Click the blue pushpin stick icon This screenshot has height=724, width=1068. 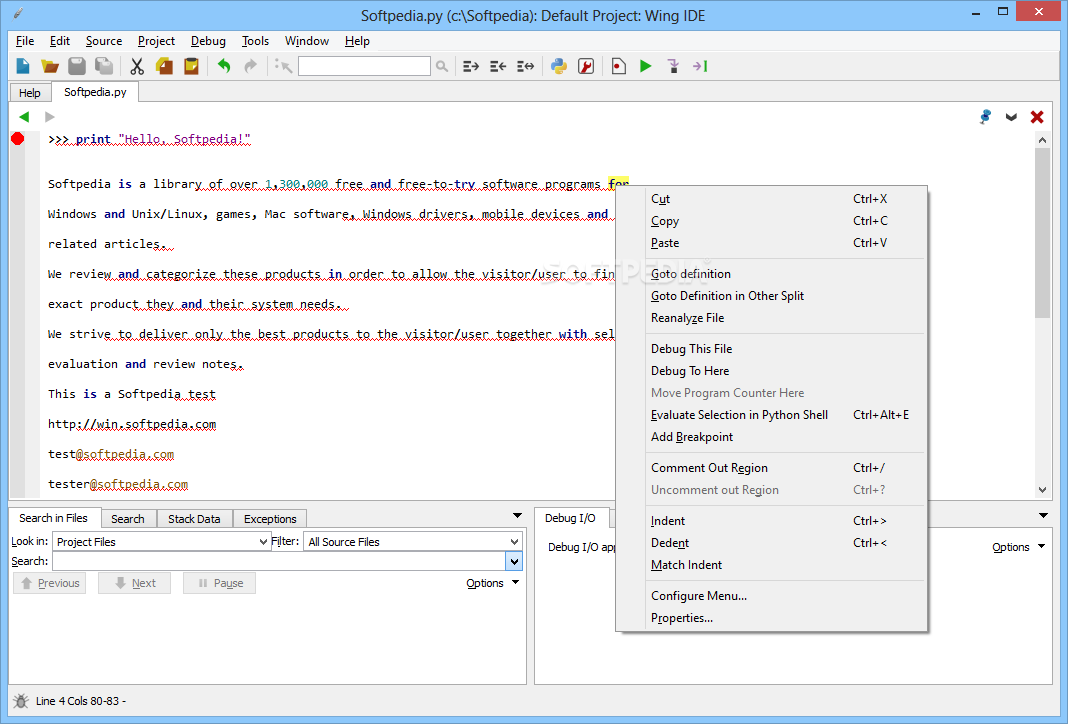point(985,116)
